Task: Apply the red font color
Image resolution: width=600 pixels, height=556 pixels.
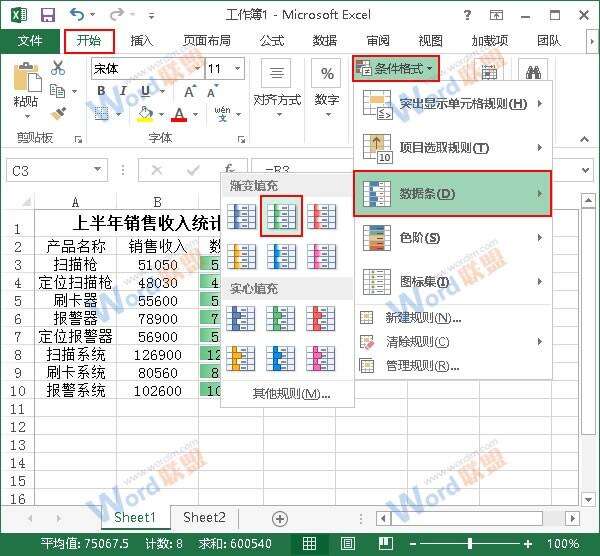Action: pyautogui.click(x=179, y=114)
